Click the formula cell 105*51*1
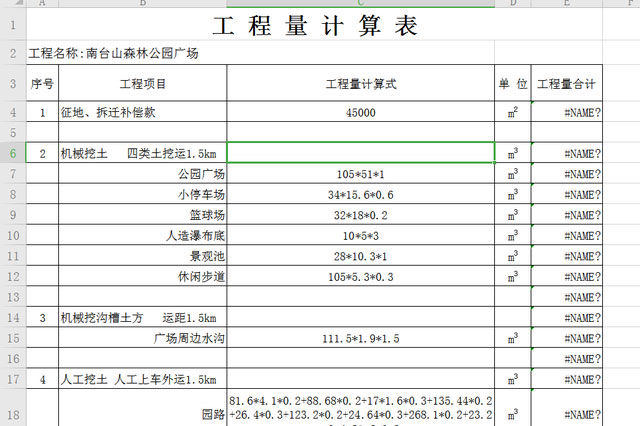The image size is (640, 426). [x=360, y=173]
